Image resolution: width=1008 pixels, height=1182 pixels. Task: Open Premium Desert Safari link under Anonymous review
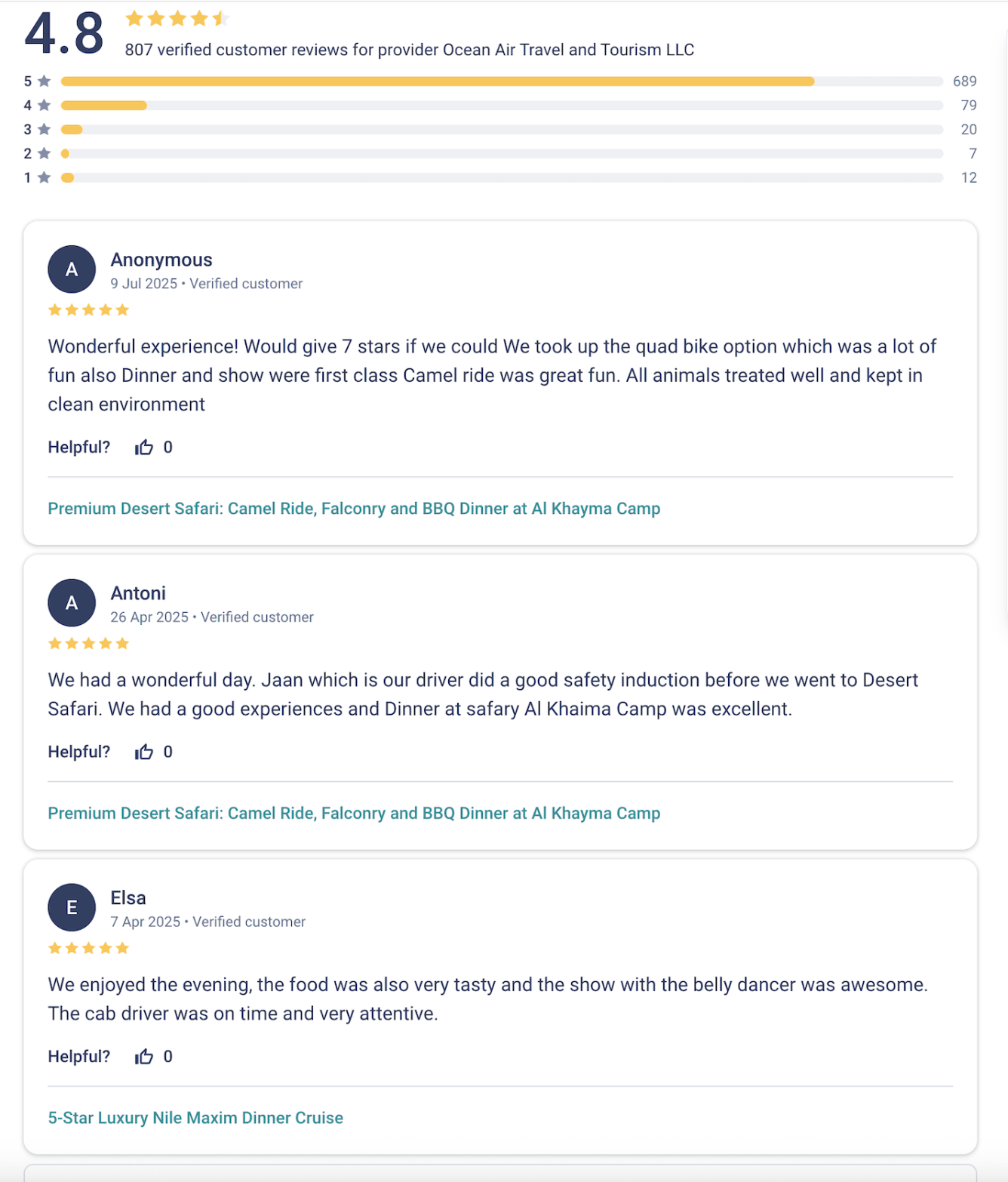tap(354, 509)
